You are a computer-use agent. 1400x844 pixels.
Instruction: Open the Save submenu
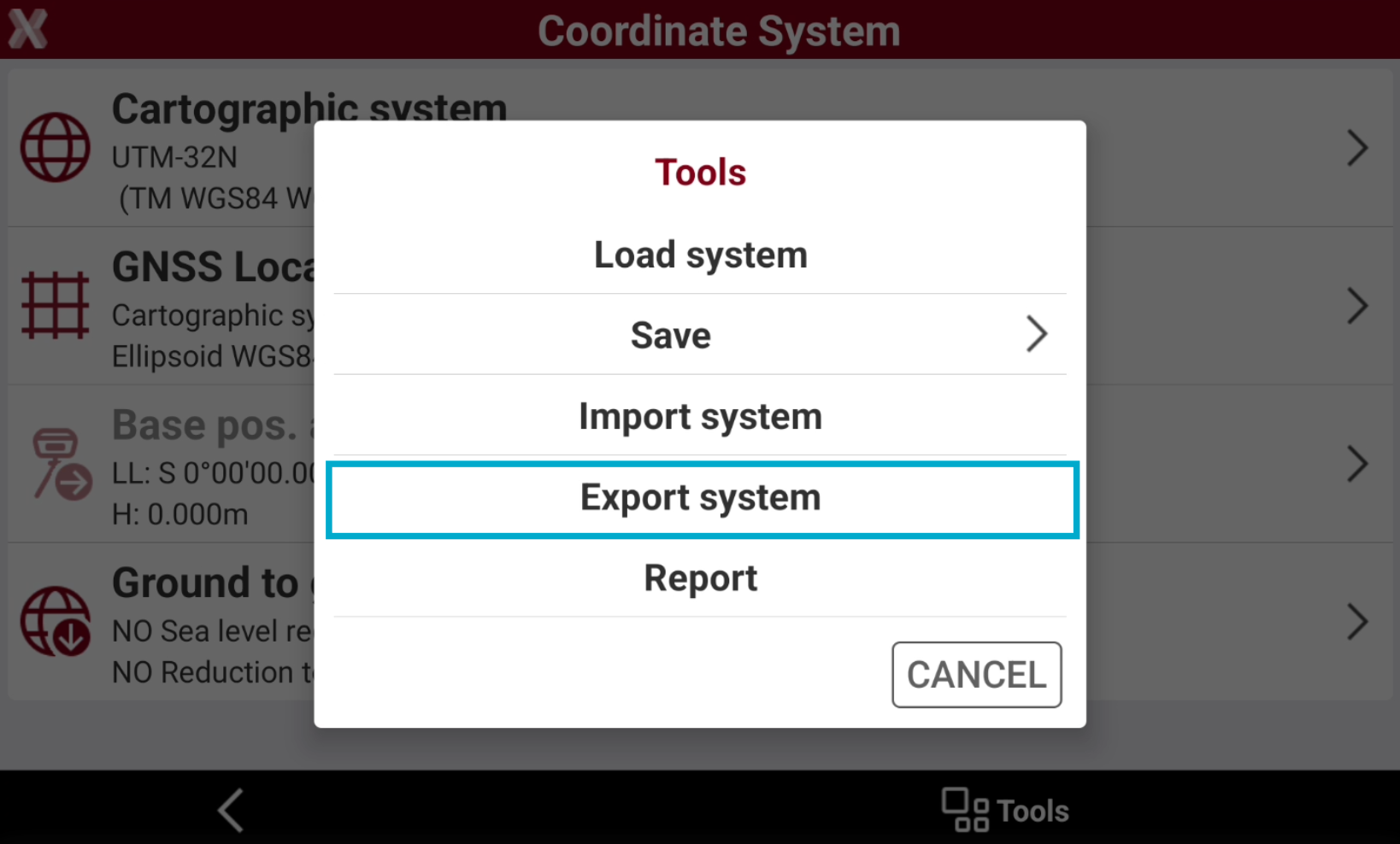tap(700, 335)
